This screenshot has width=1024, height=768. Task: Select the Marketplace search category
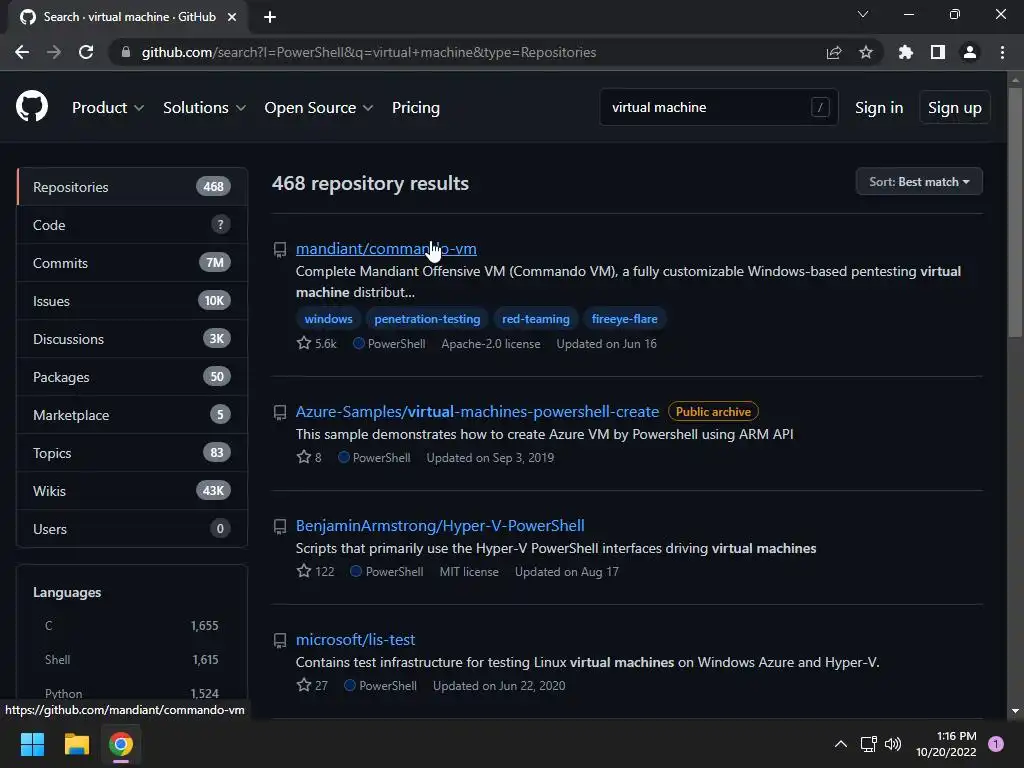[x=131, y=415]
